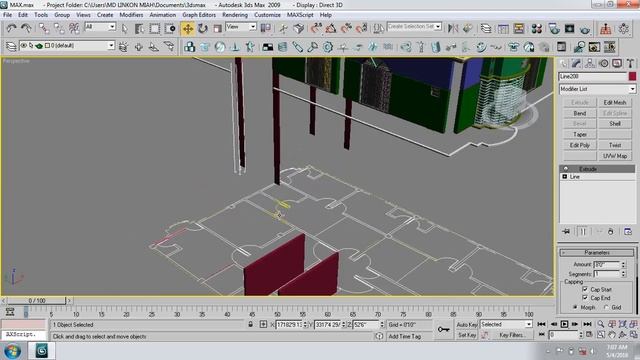Toggle the show end result icon
Image resolution: width=640 pixels, height=360 pixels.
point(583,231)
